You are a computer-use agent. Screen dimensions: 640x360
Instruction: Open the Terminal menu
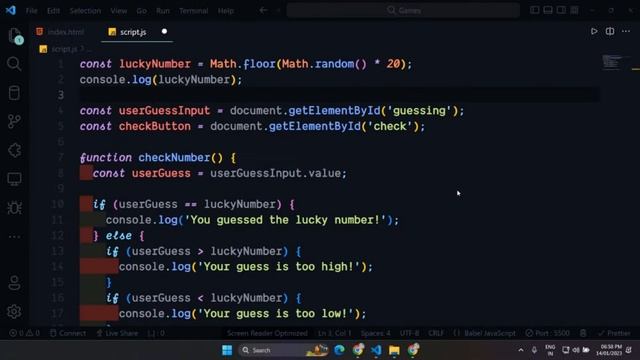coord(193,11)
